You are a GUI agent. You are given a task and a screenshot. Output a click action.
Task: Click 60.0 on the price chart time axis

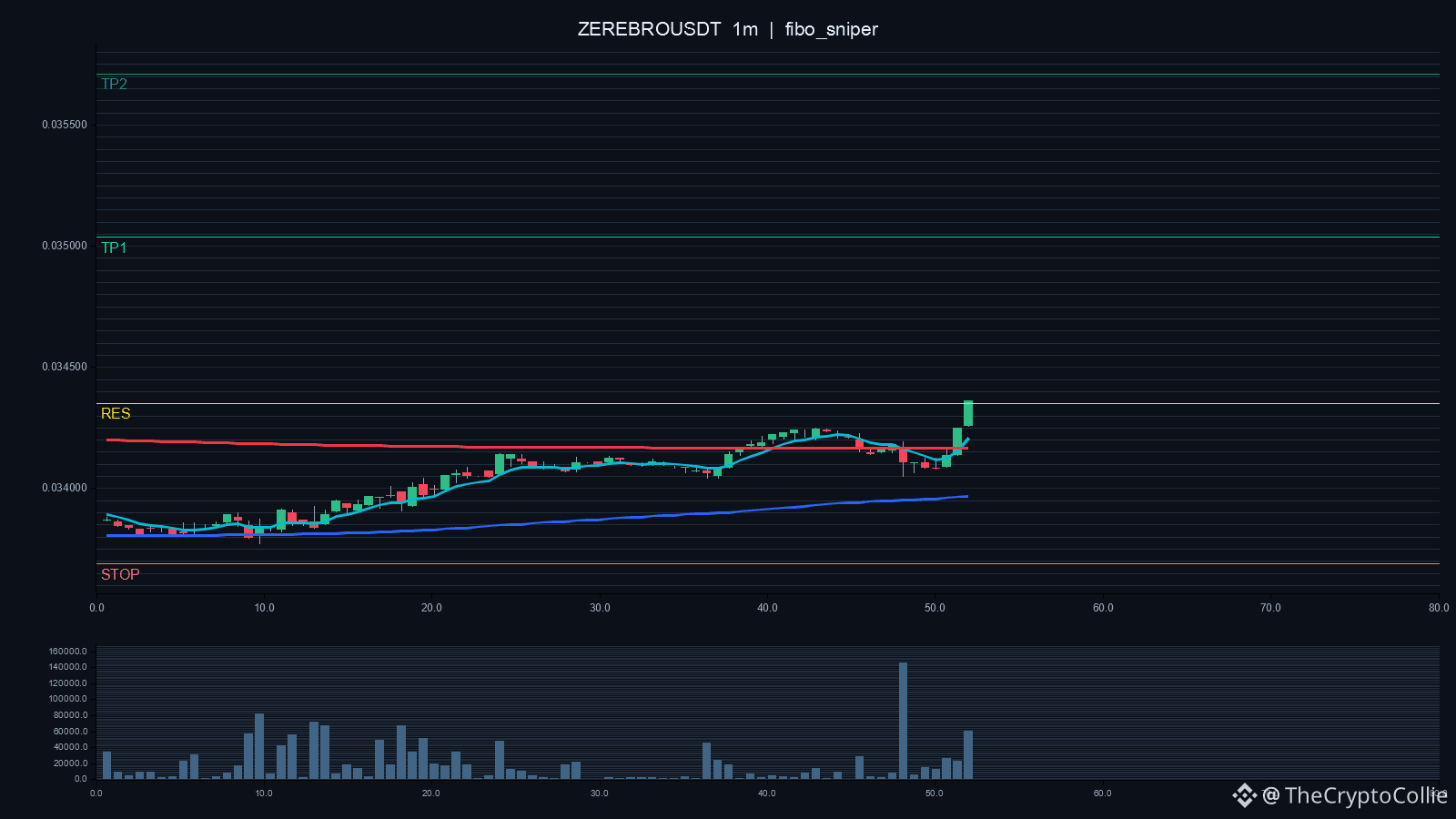tap(1103, 608)
